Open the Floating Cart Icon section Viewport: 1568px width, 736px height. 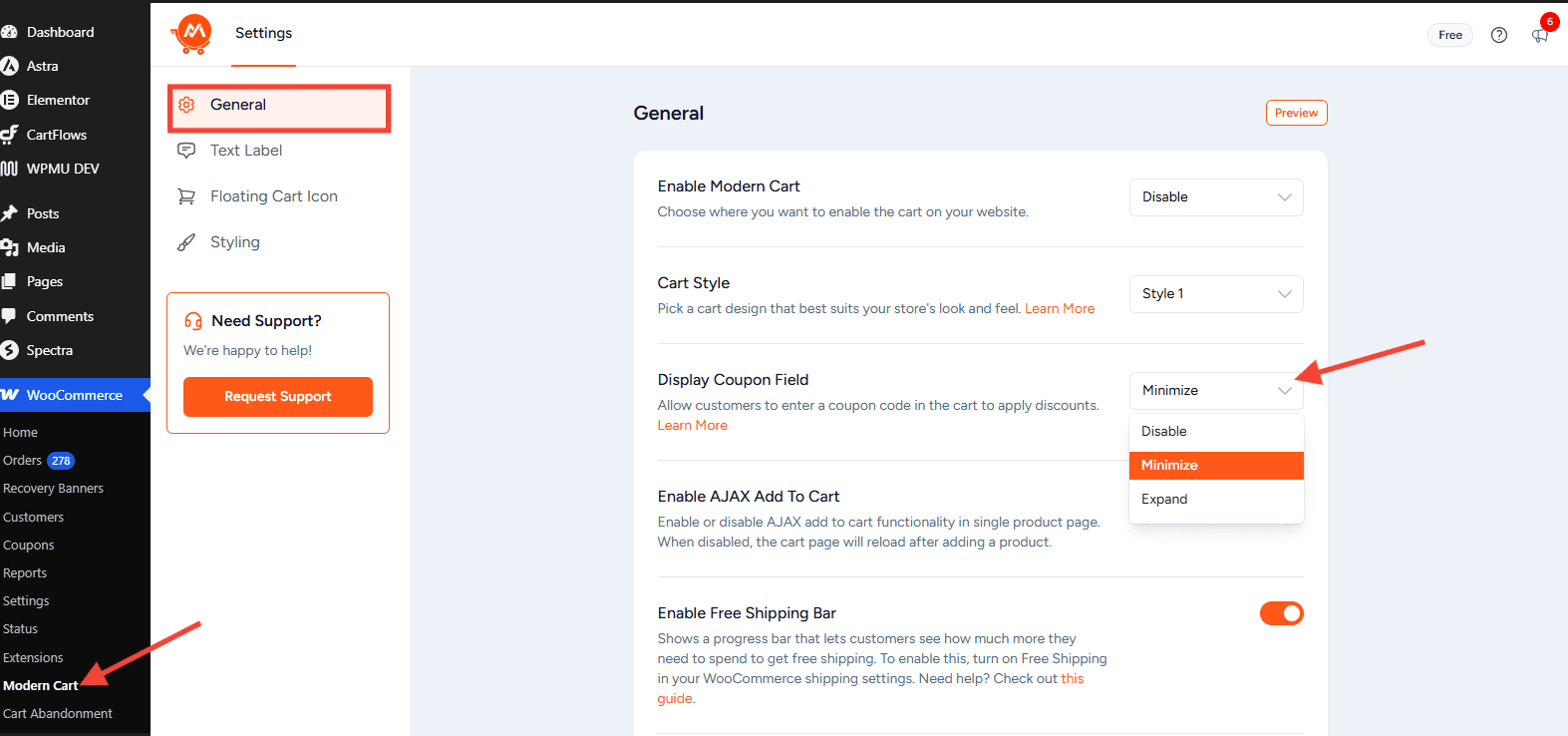274,196
